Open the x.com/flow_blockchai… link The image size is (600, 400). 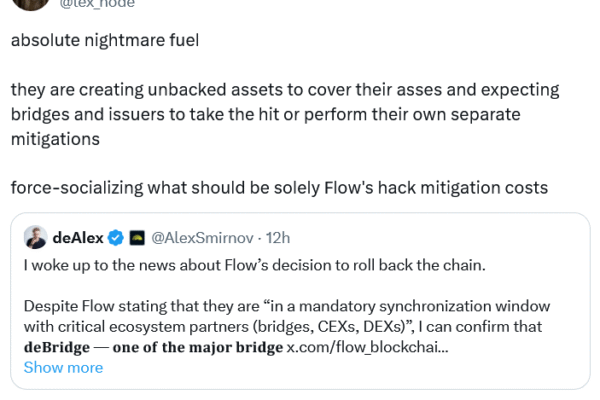[x=367, y=347]
